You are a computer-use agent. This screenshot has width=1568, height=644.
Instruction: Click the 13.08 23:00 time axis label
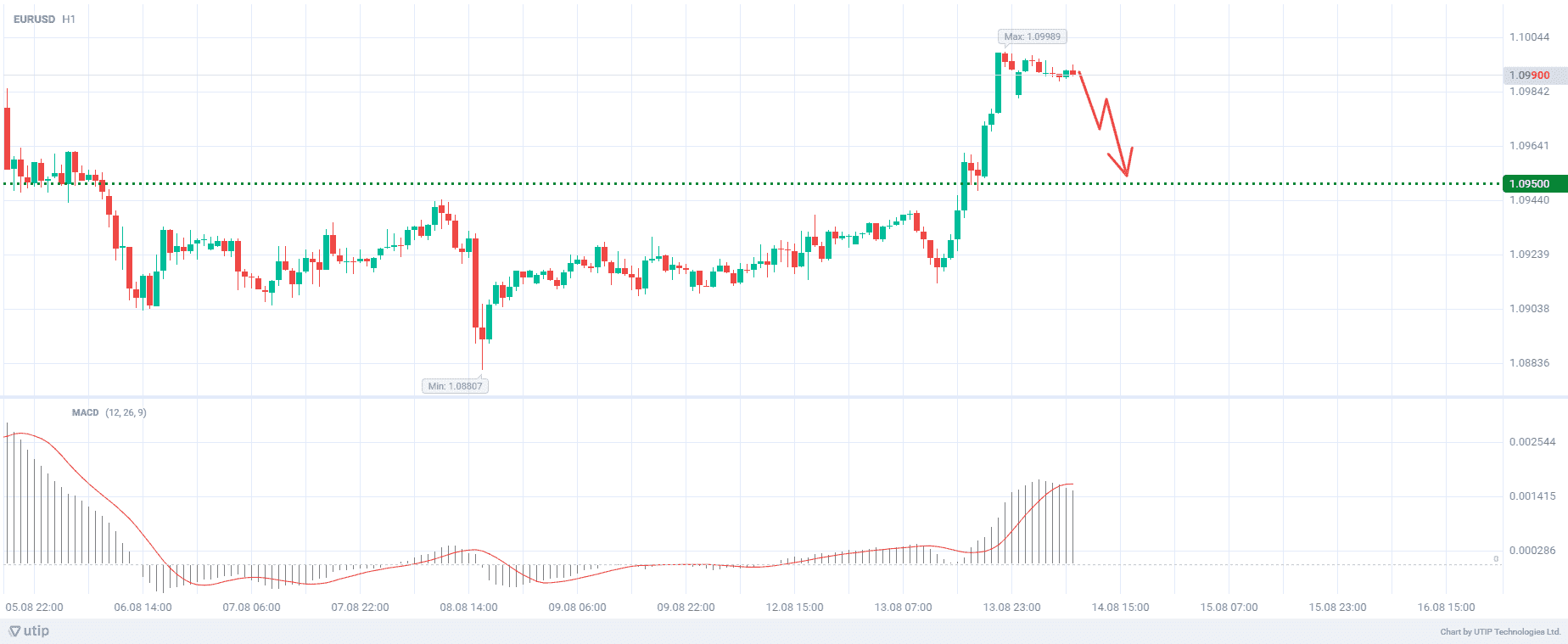tap(1011, 608)
